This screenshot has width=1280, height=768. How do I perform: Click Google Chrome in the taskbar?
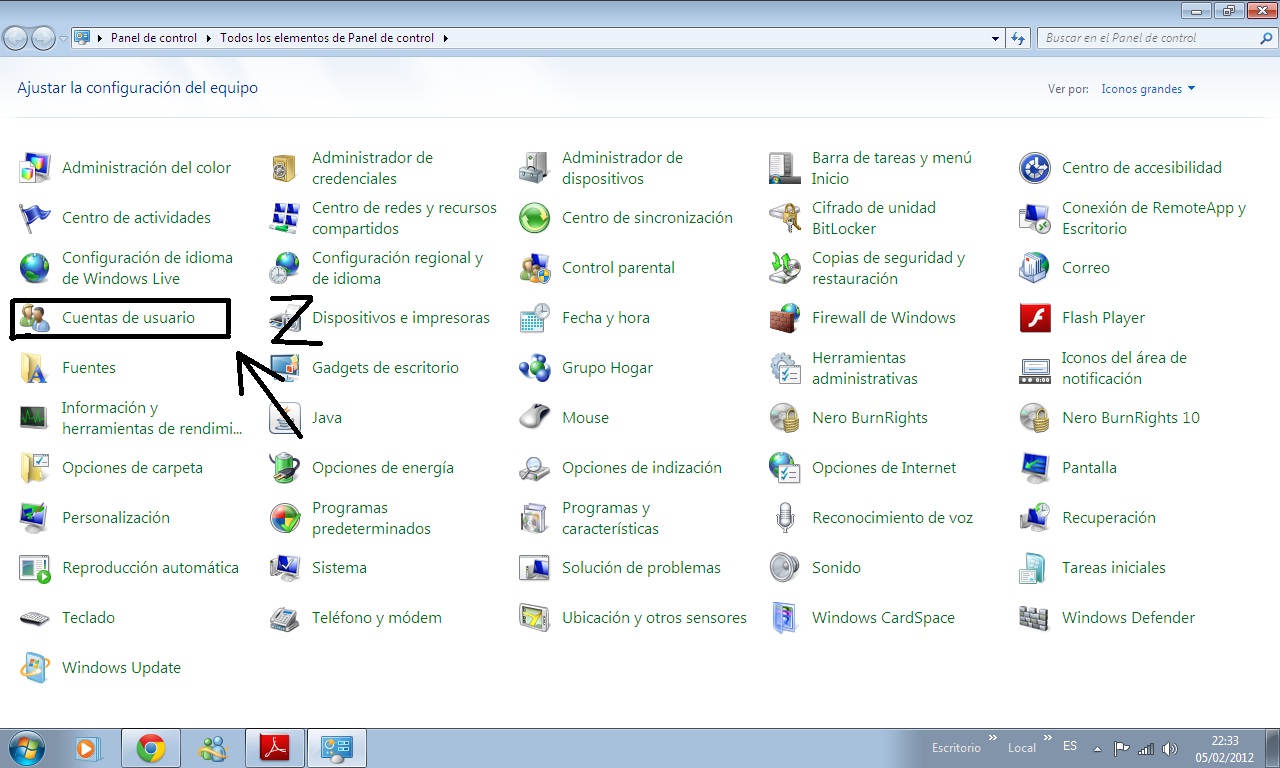[x=151, y=748]
